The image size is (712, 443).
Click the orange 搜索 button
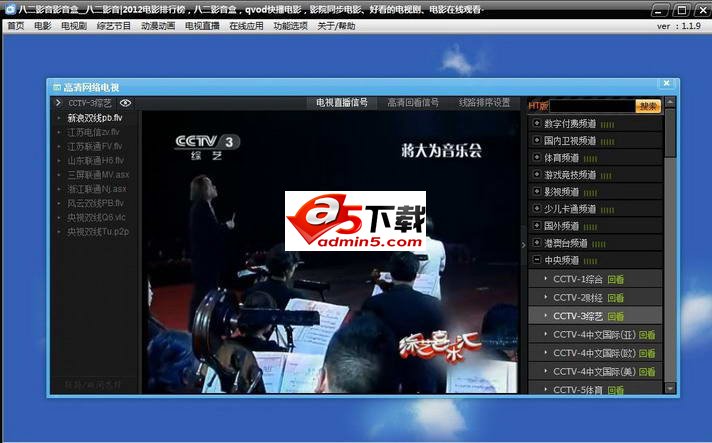(648, 106)
